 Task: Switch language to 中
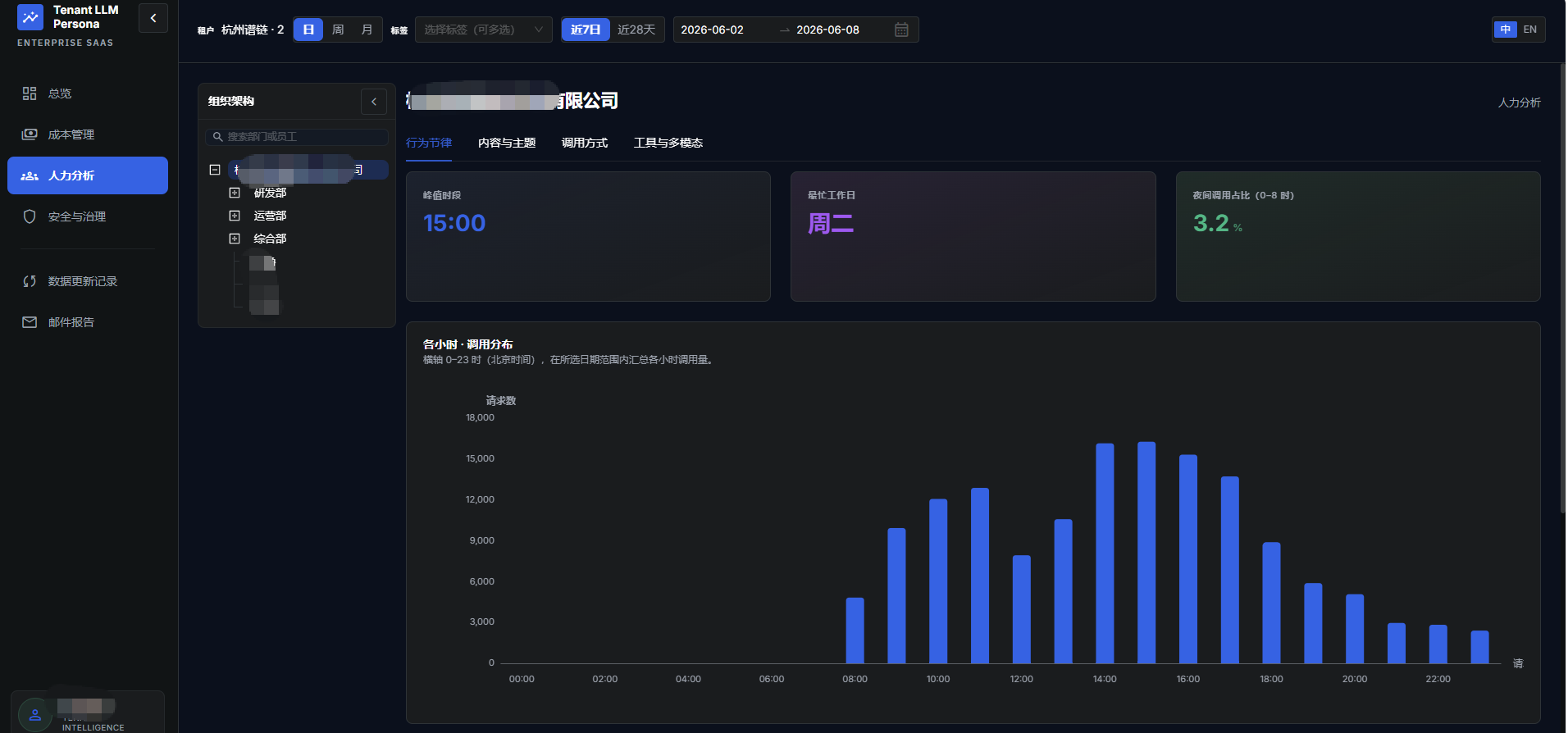1505,30
